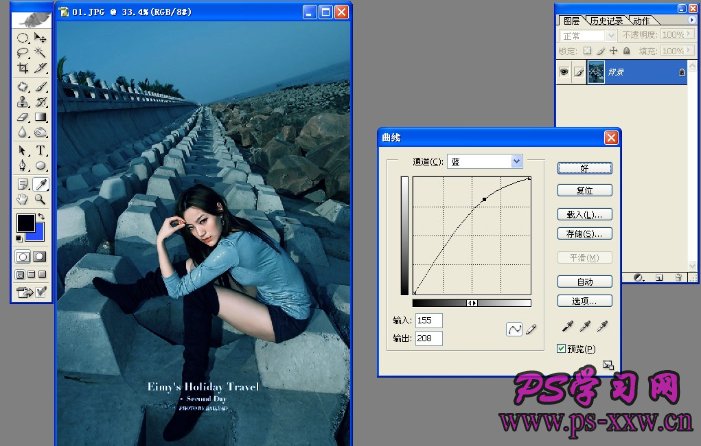Viewport: 701px width, 446px height.
Task: Switch to Full Screen with menu bar mode
Action: coord(31,274)
